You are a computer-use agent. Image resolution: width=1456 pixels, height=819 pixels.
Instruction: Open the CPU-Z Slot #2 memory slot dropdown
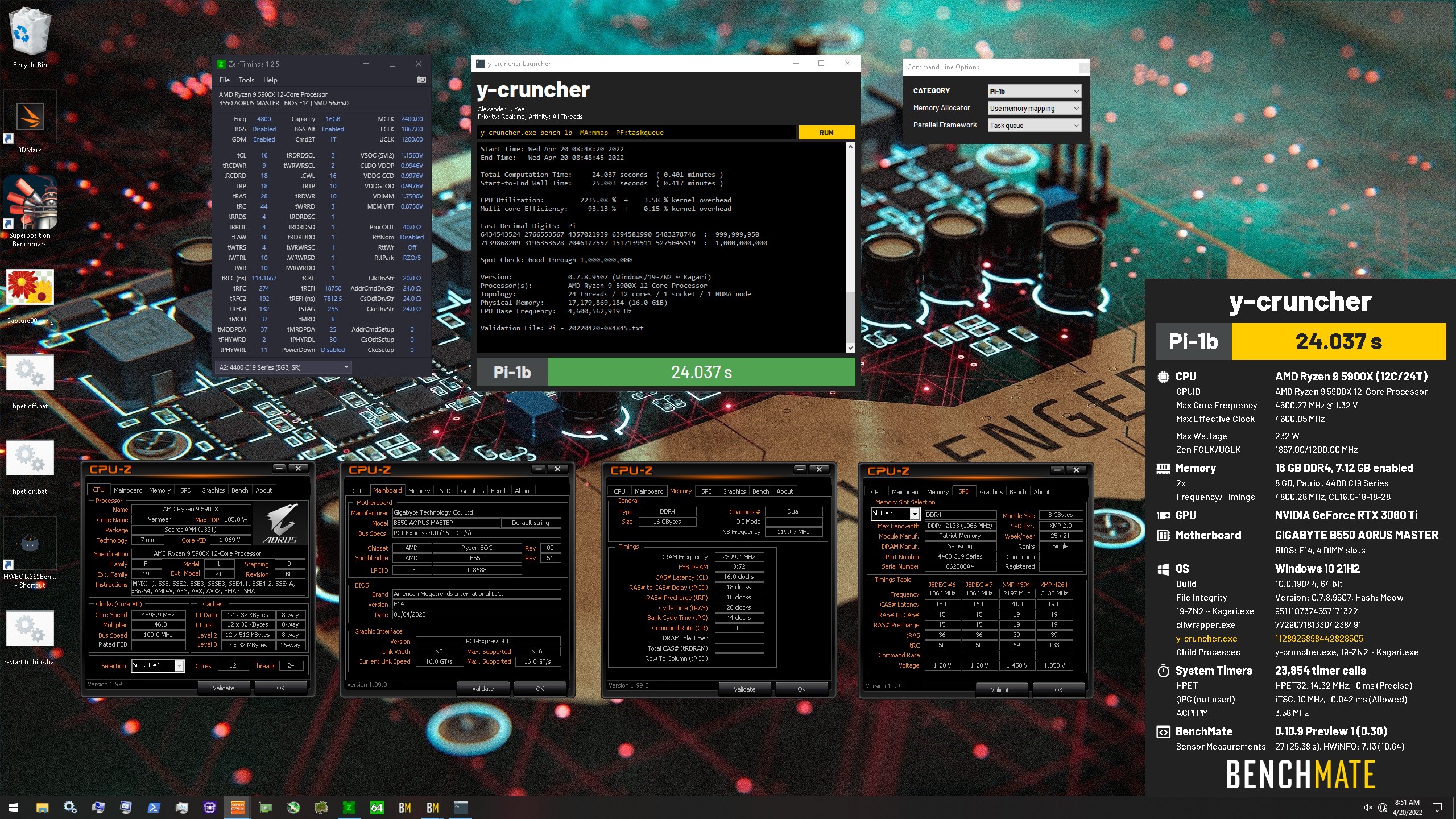click(895, 514)
